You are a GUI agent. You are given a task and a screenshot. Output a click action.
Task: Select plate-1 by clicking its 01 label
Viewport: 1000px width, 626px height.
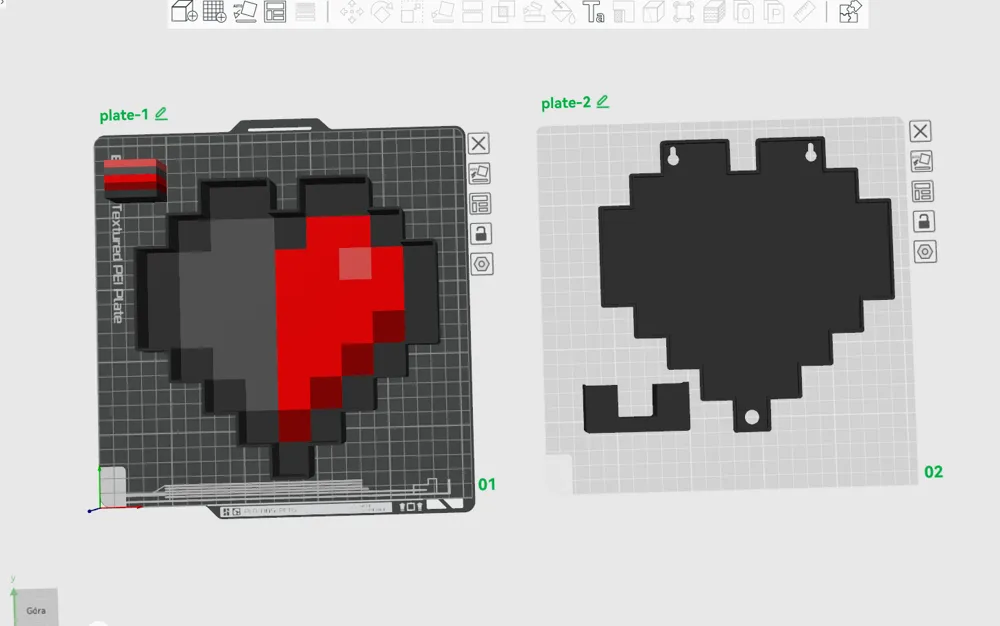[487, 484]
